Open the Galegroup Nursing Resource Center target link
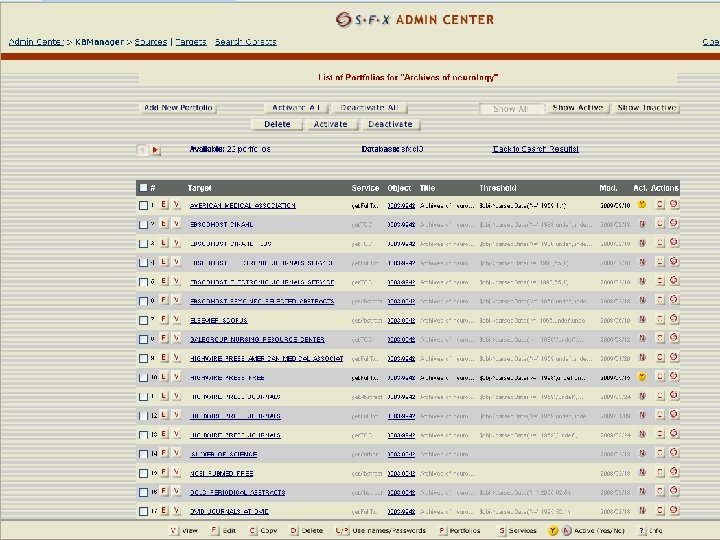This screenshot has width=720, height=540. (x=257, y=340)
